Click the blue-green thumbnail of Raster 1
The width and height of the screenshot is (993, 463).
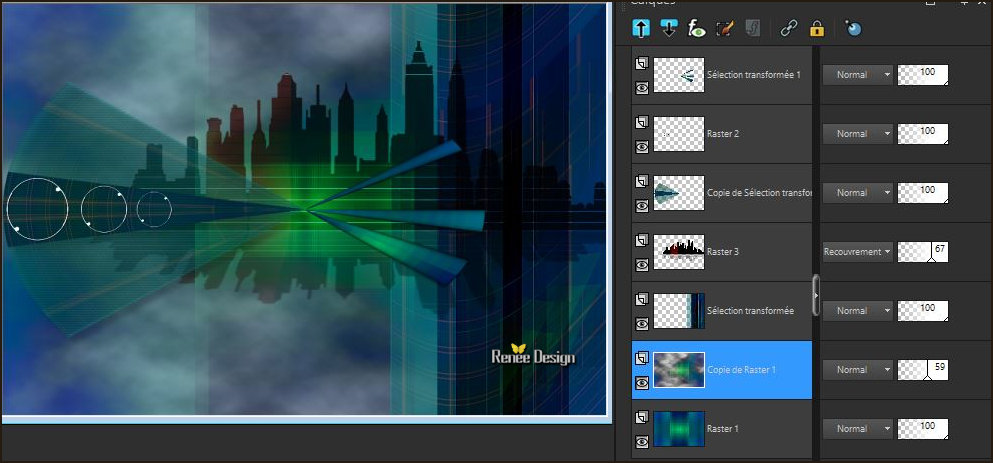pyautogui.click(x=679, y=428)
